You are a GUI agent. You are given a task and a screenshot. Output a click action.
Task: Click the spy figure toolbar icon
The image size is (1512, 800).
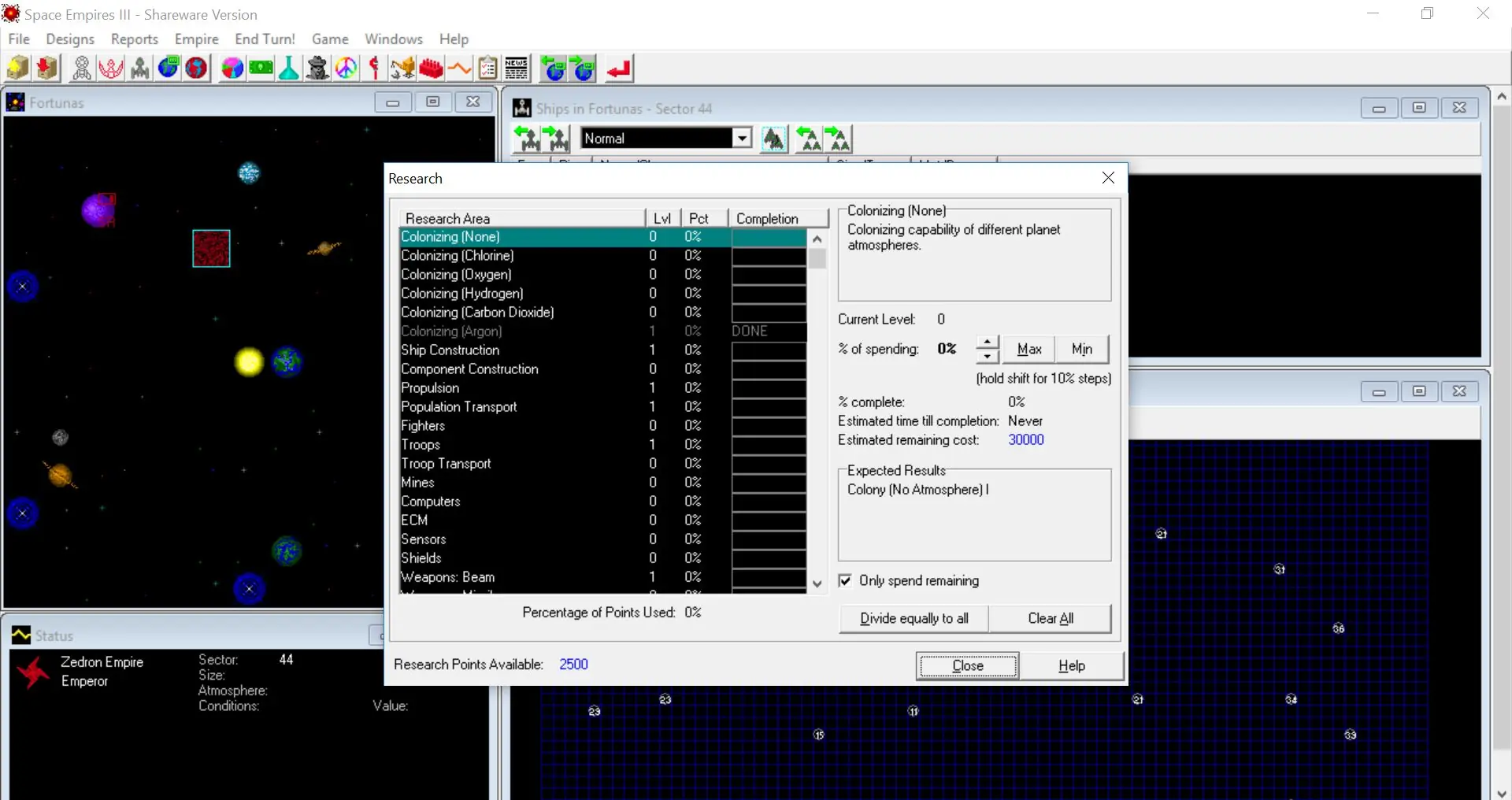[x=317, y=69]
